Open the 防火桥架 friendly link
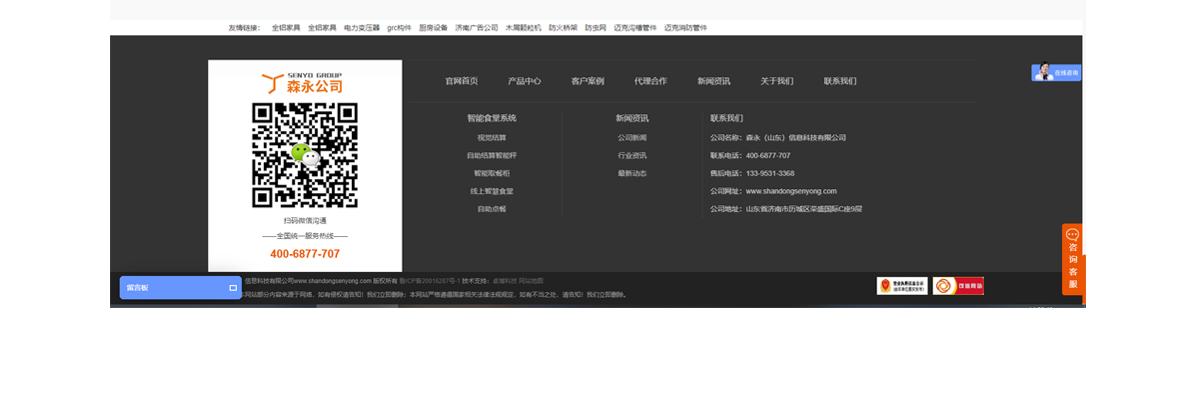Image resolution: width=1200 pixels, height=419 pixels. click(563, 28)
